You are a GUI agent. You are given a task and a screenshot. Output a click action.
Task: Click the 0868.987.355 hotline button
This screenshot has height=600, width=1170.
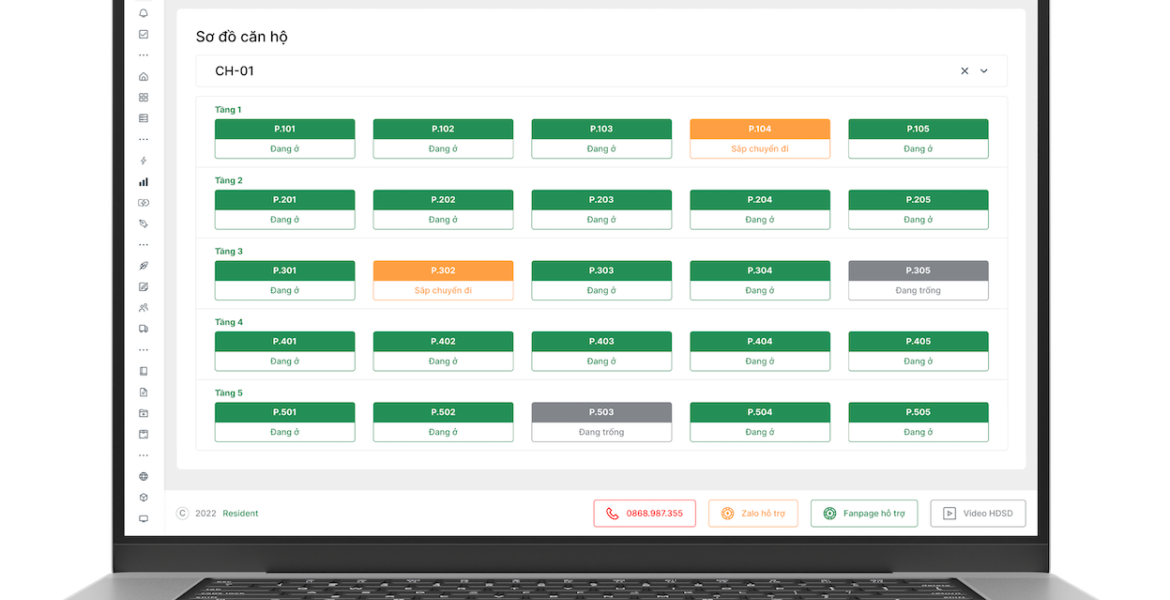point(644,514)
